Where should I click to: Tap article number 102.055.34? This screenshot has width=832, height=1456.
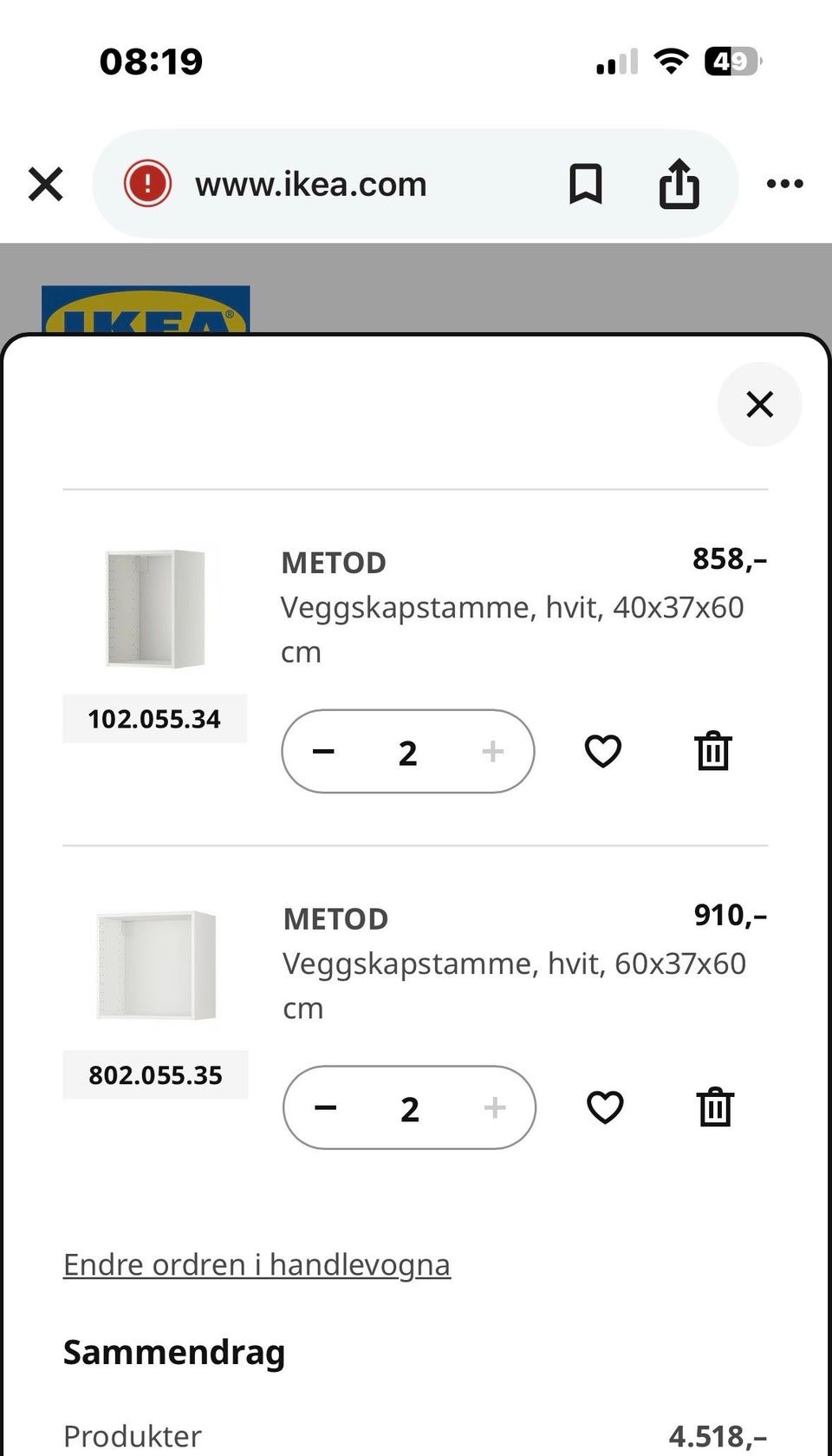154,719
